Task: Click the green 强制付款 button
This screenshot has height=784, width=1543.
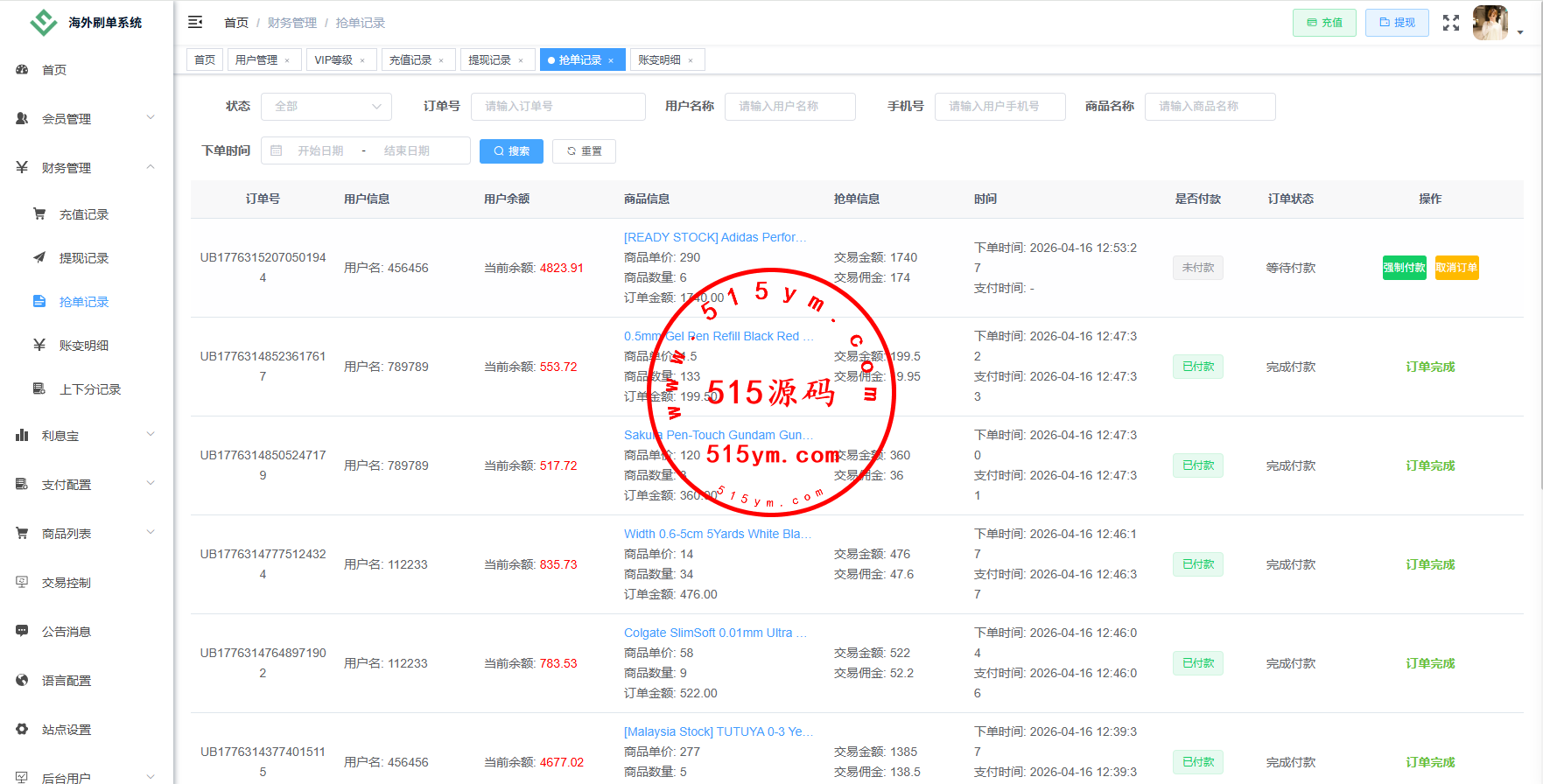Action: click(x=1404, y=268)
